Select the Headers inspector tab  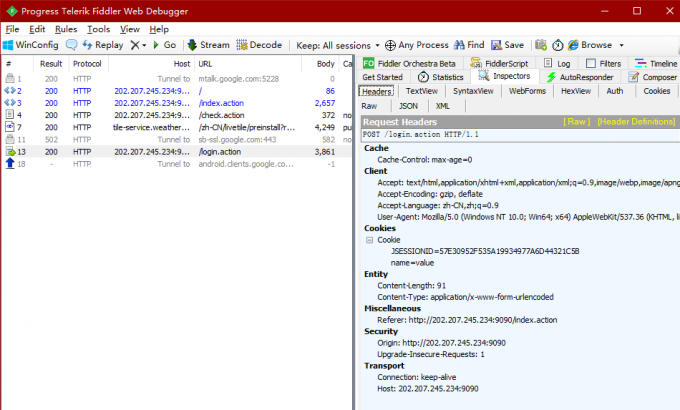point(376,91)
